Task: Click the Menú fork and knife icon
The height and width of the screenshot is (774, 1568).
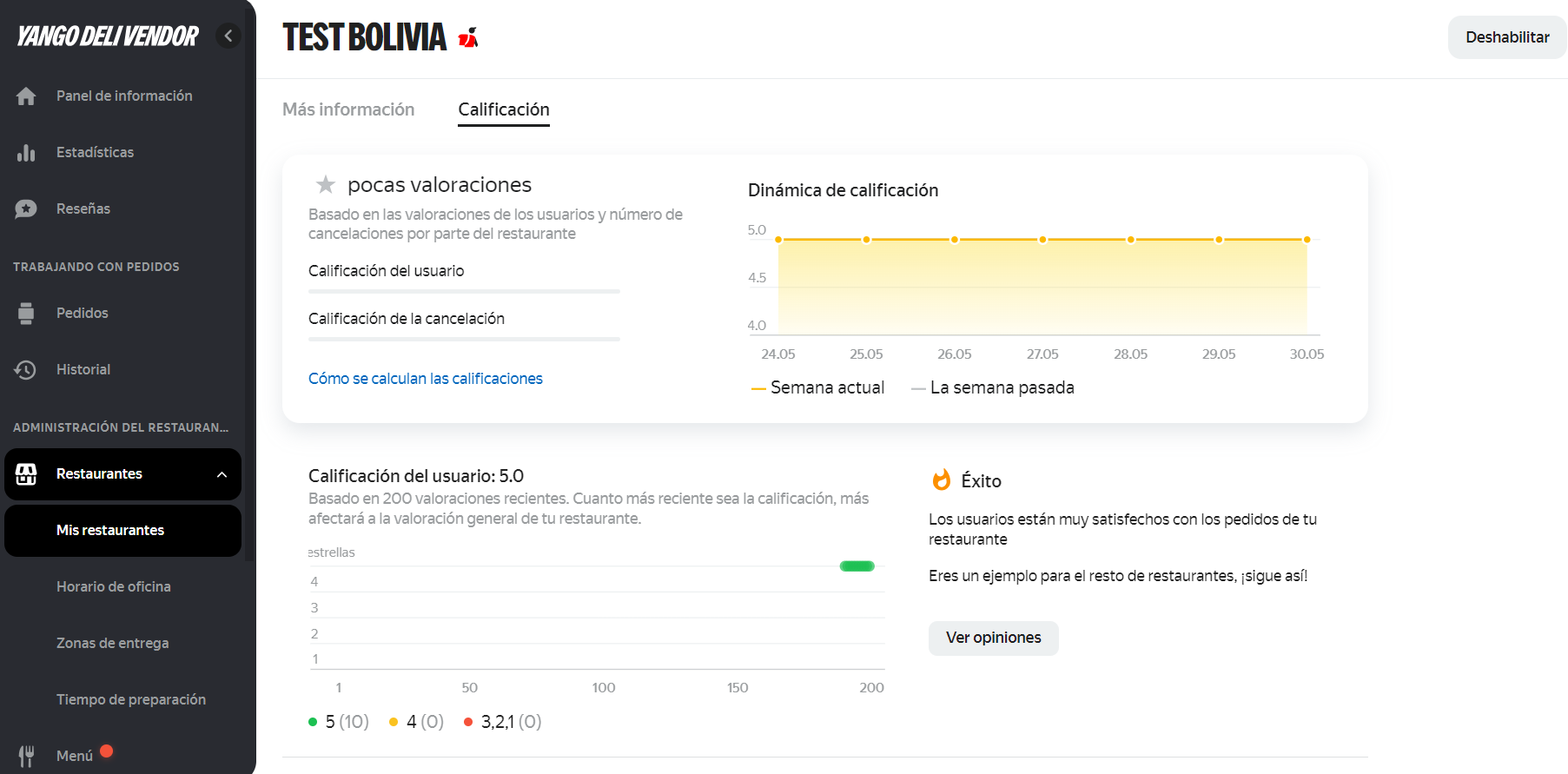Action: click(x=26, y=756)
